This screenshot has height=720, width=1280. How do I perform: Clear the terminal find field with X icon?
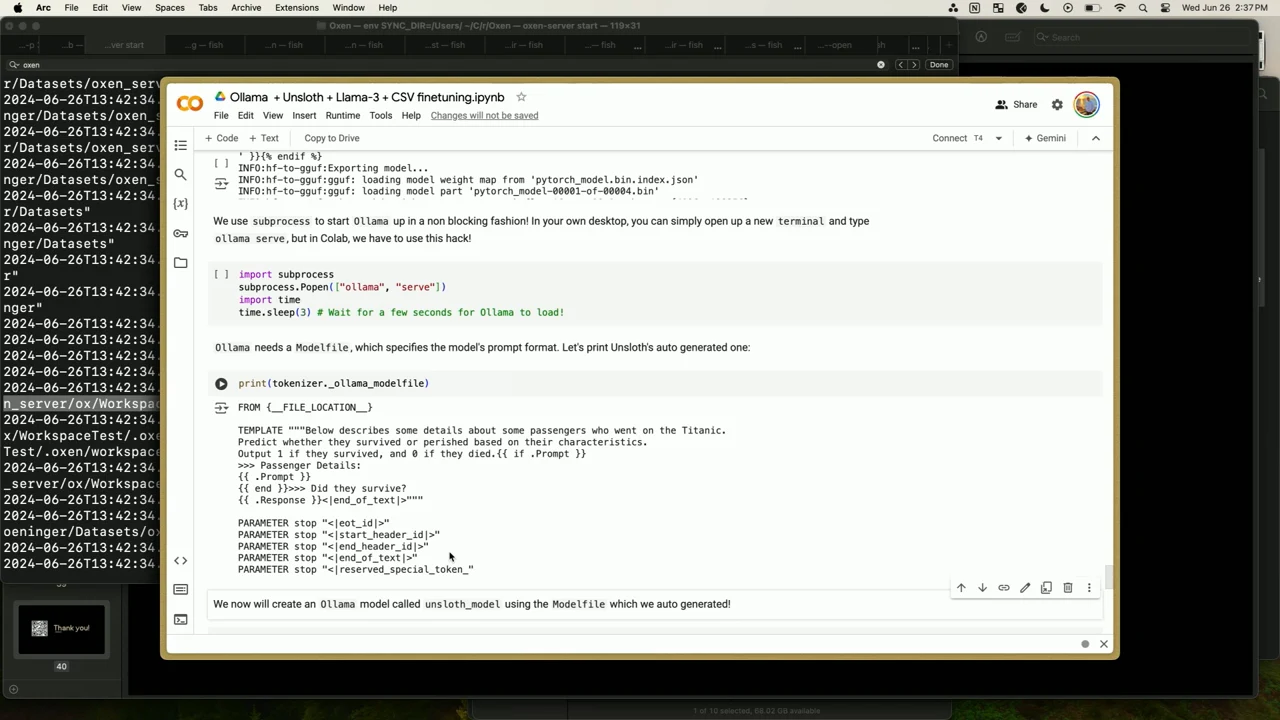click(881, 65)
